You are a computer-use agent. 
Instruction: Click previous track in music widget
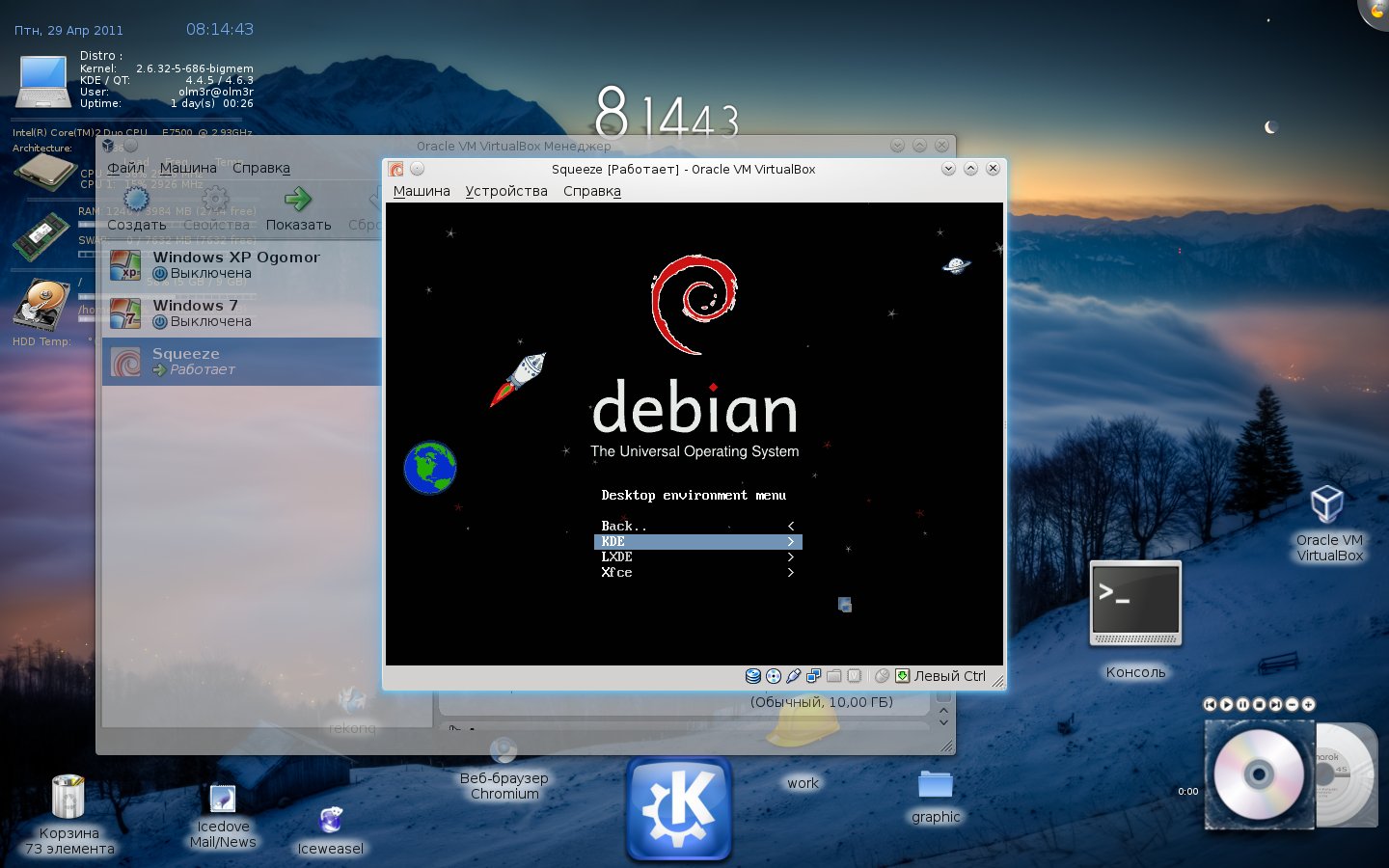(1210, 705)
